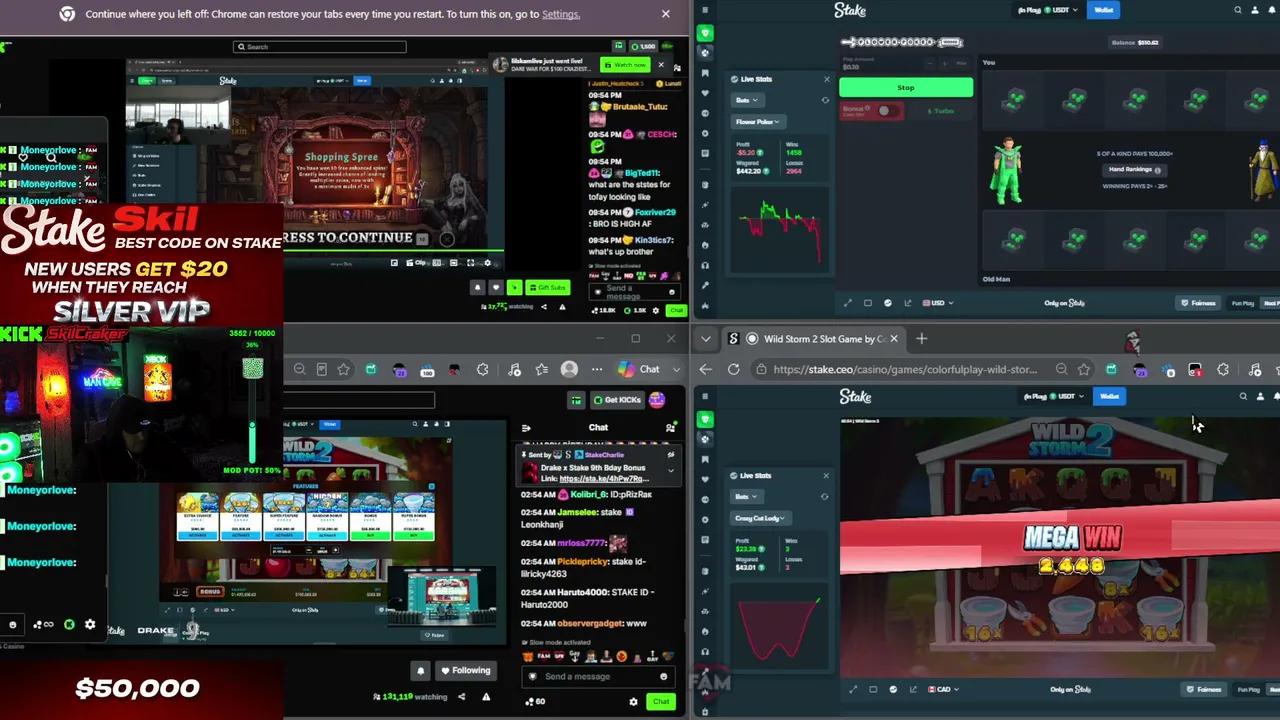Close the Wild Storm 2 browser tab
This screenshot has width=1280, height=720.
pos(894,339)
